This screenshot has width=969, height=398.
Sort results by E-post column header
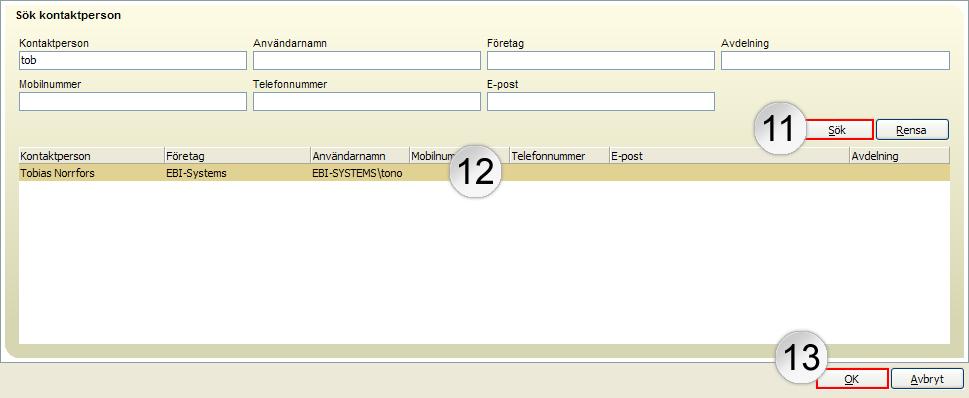pos(729,156)
